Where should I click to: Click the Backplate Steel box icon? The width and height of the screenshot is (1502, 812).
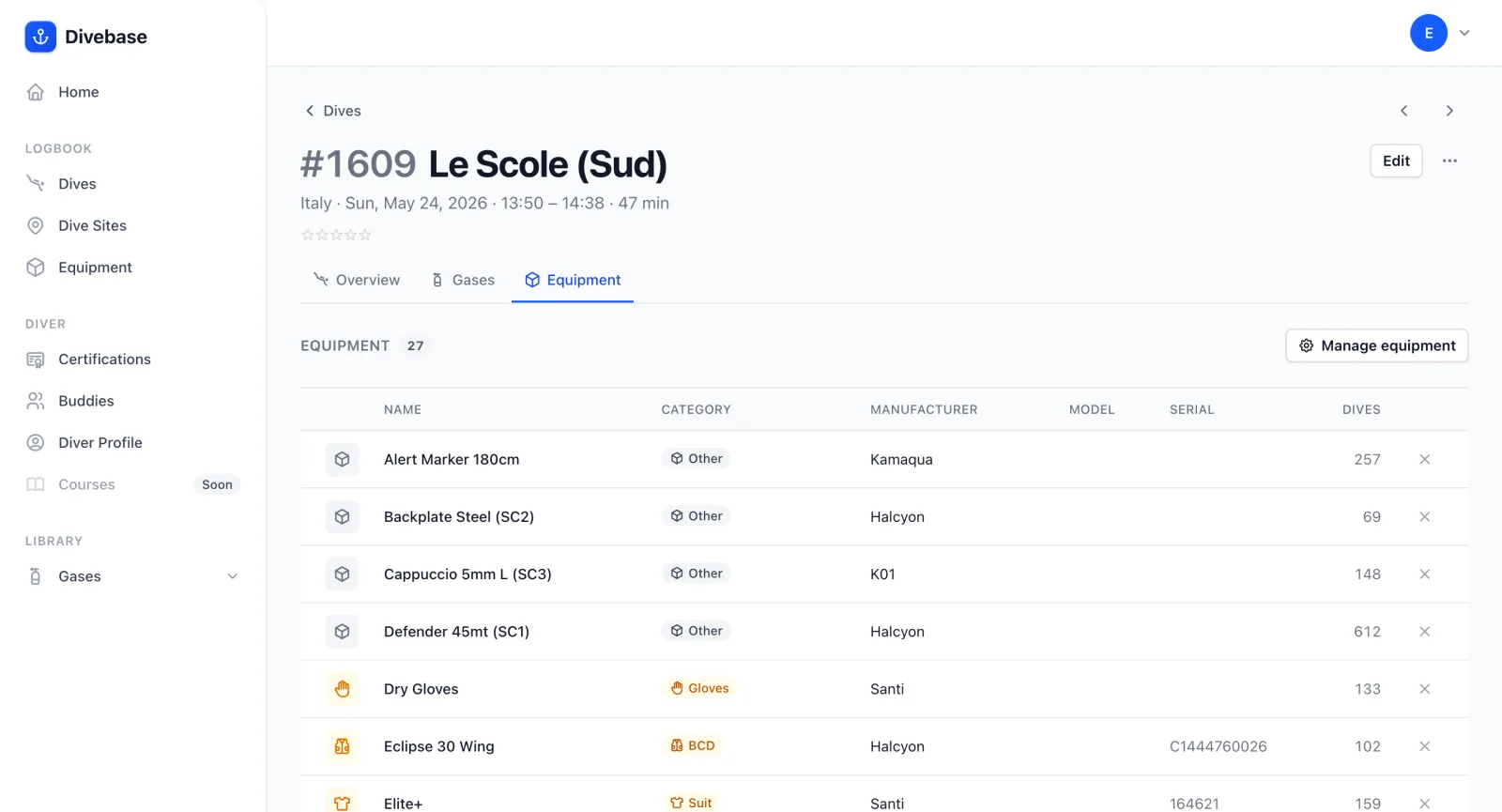click(x=342, y=516)
